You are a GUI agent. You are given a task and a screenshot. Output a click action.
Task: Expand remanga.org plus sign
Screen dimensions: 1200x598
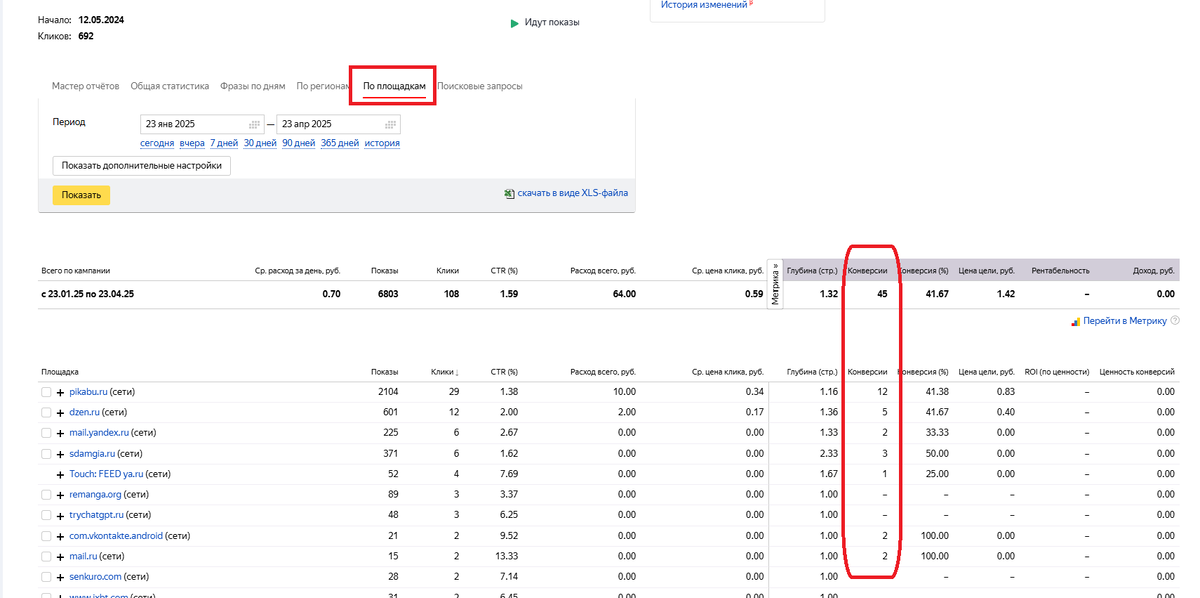tap(60, 494)
